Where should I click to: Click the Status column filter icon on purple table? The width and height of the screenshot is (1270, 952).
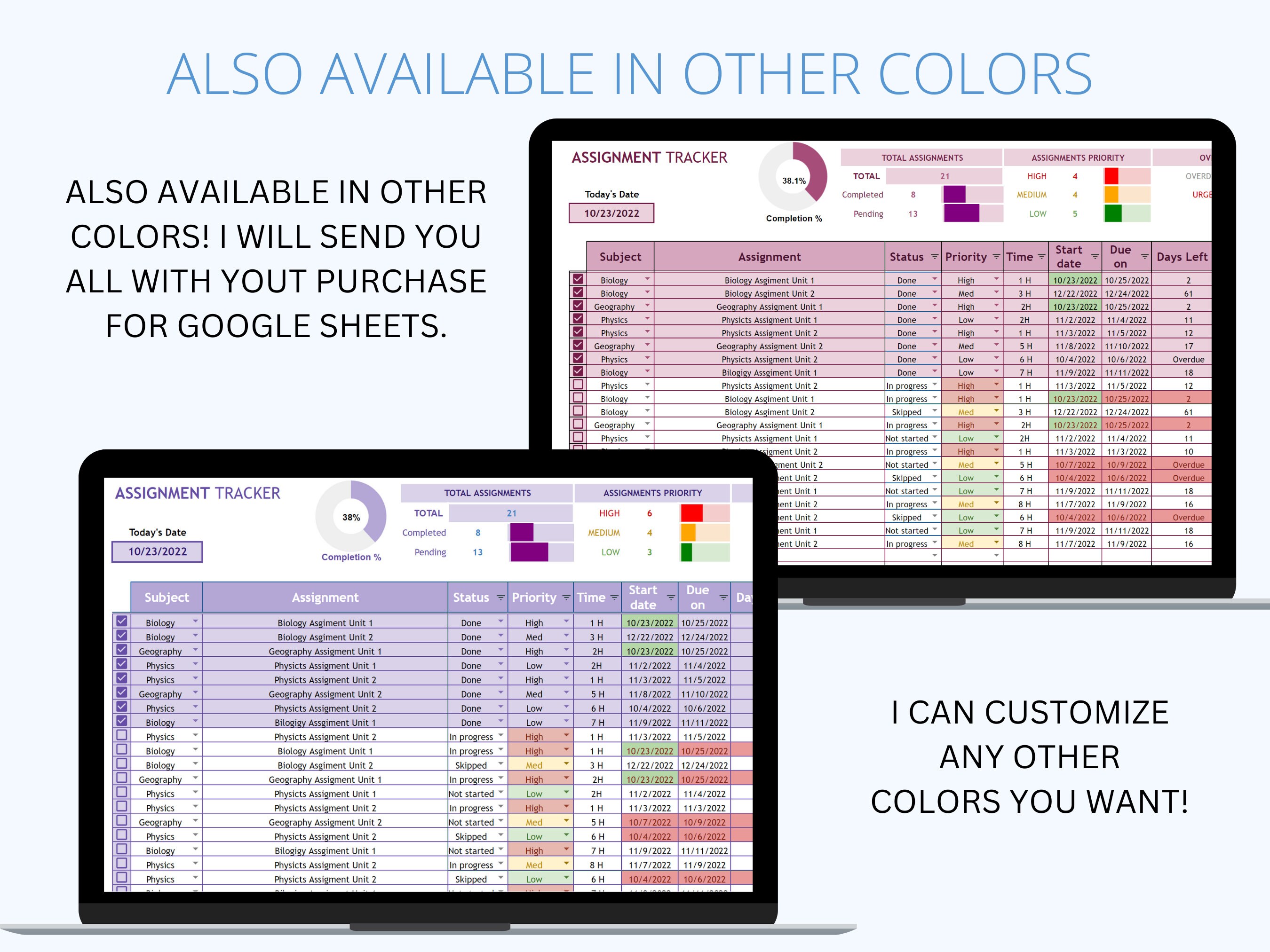coord(500,598)
